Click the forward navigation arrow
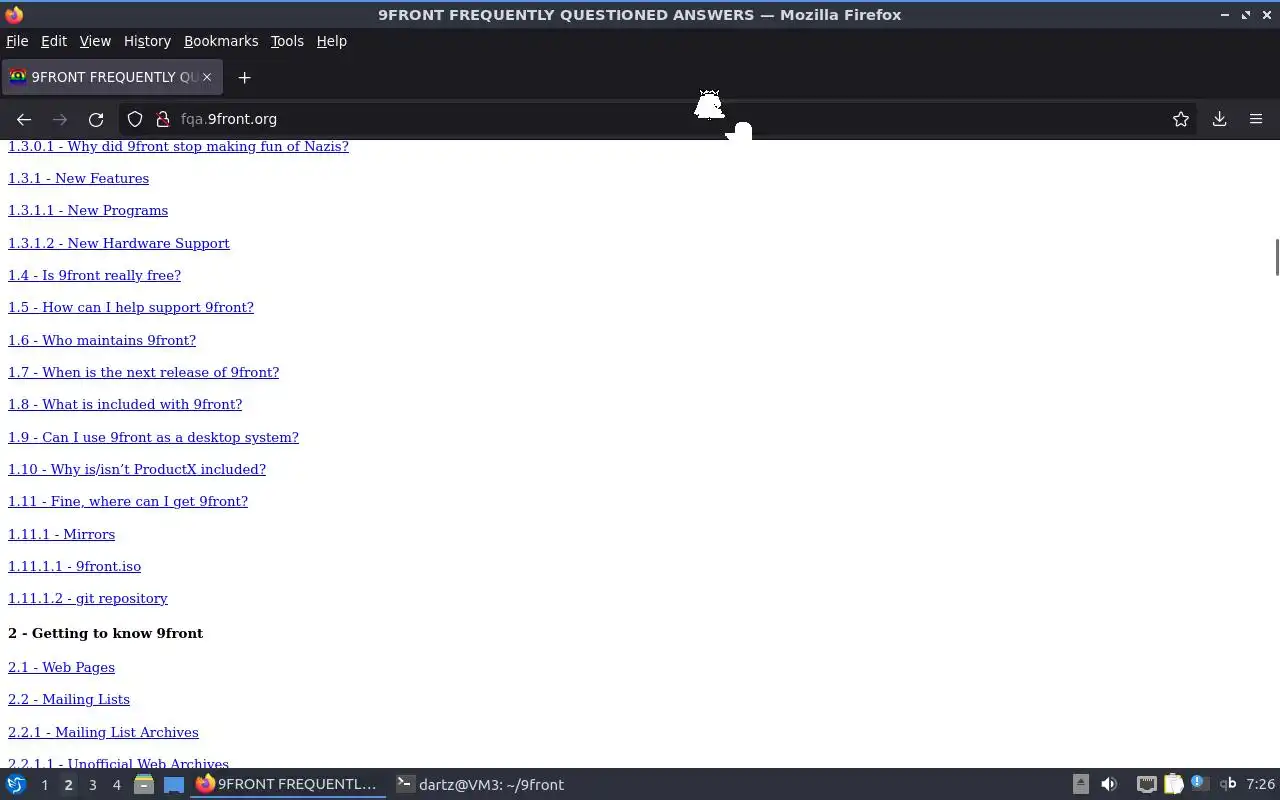The height and width of the screenshot is (800, 1280). point(60,119)
